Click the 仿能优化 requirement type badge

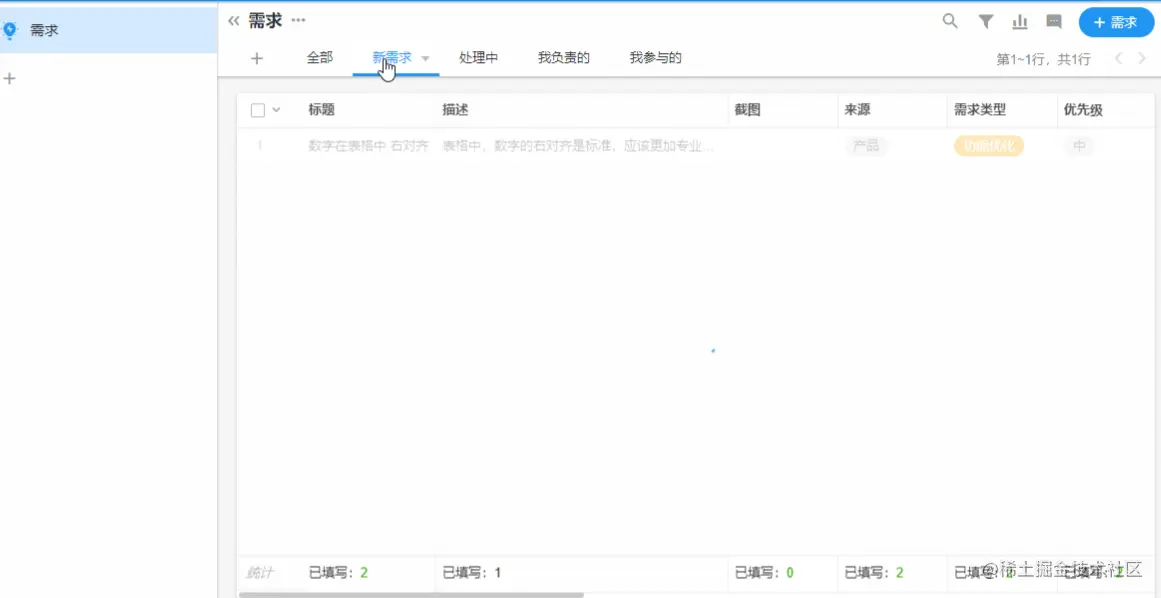(988, 145)
